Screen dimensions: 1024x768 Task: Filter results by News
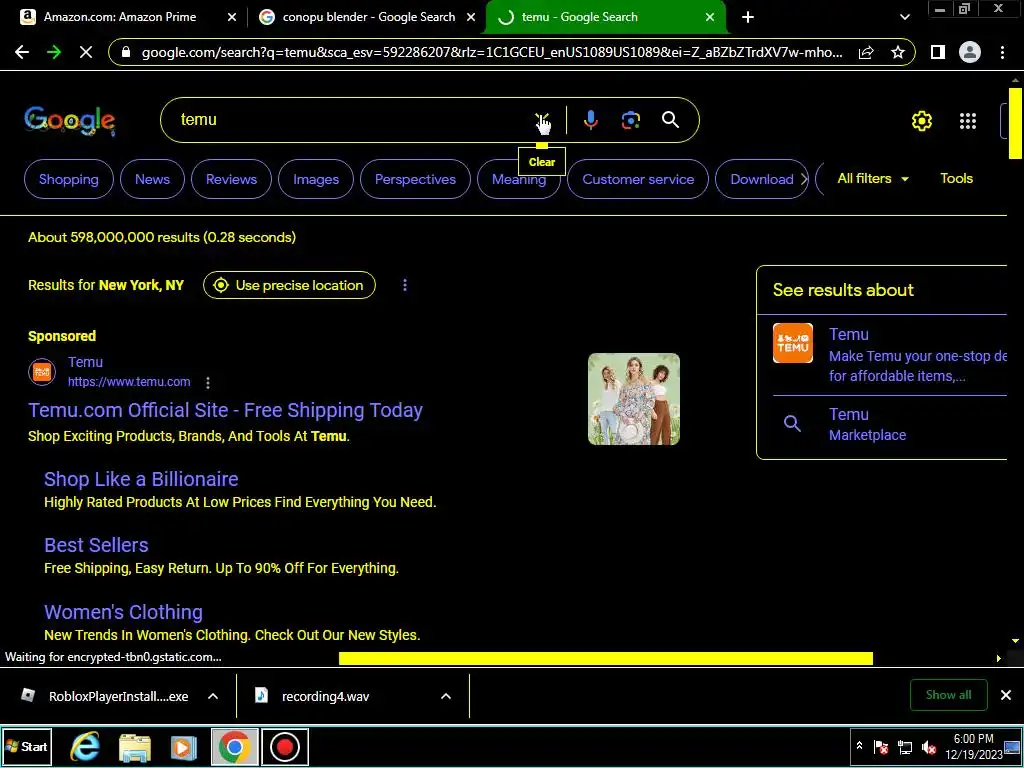[x=152, y=179]
